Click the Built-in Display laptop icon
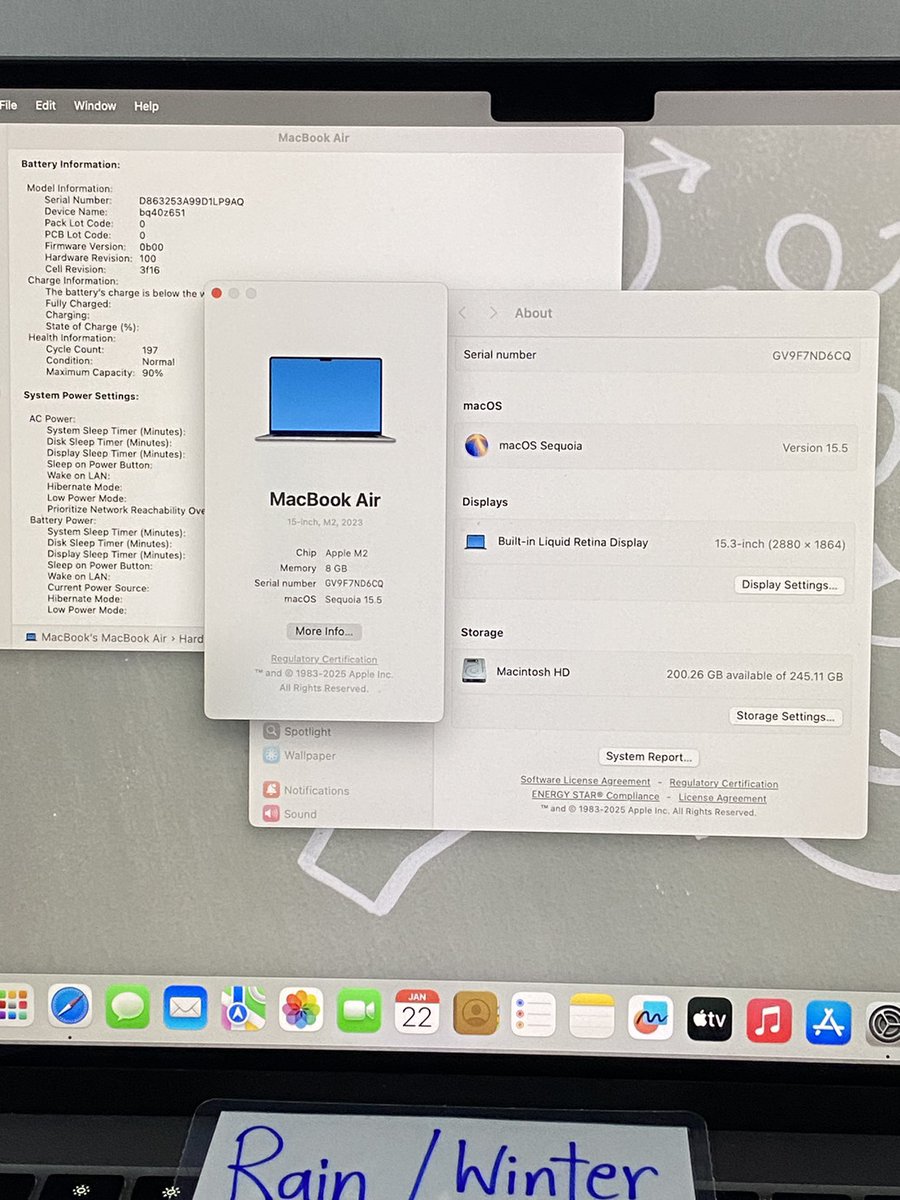 click(x=476, y=542)
